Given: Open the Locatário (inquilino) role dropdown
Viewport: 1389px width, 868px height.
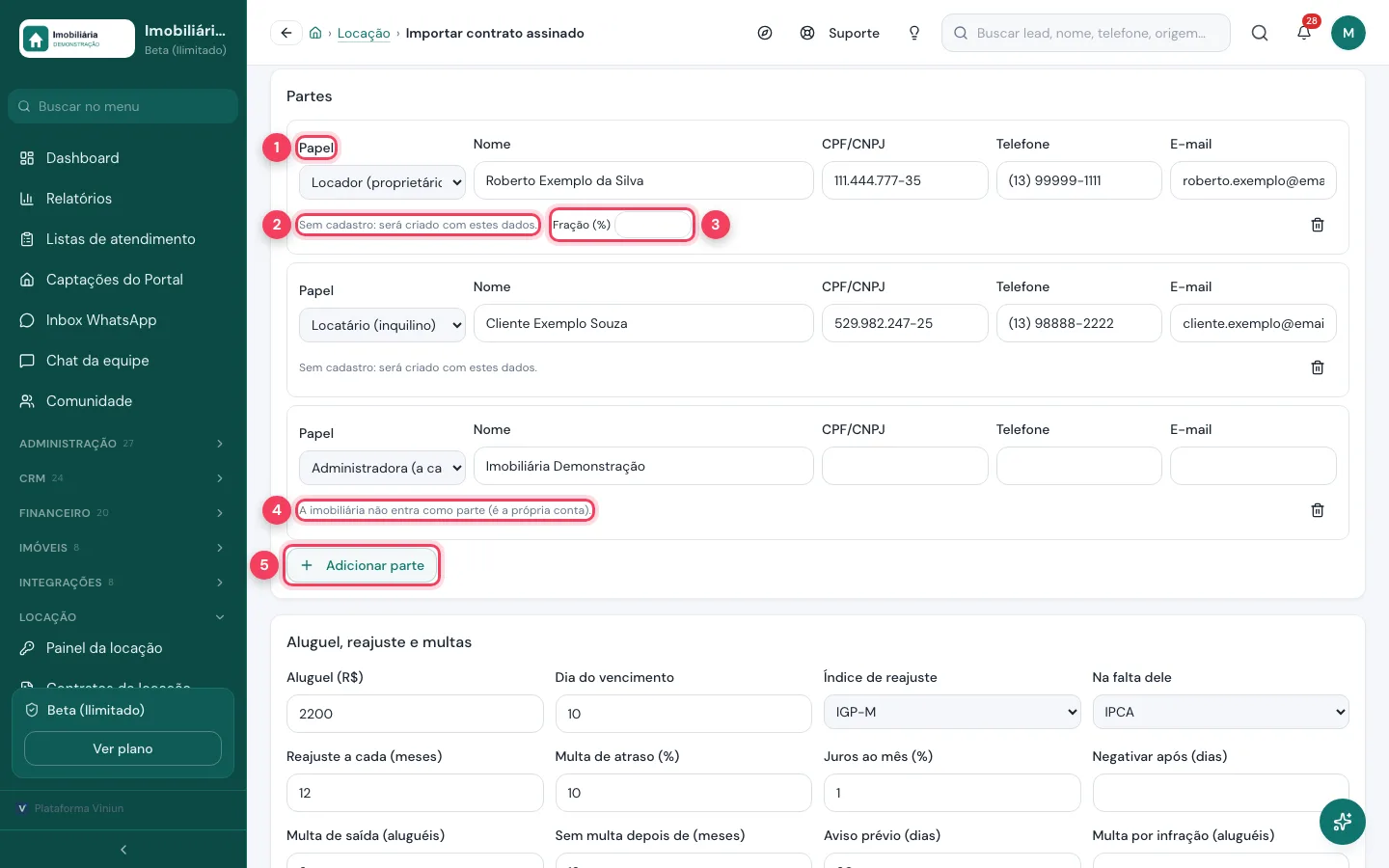Looking at the screenshot, I should pyautogui.click(x=382, y=325).
